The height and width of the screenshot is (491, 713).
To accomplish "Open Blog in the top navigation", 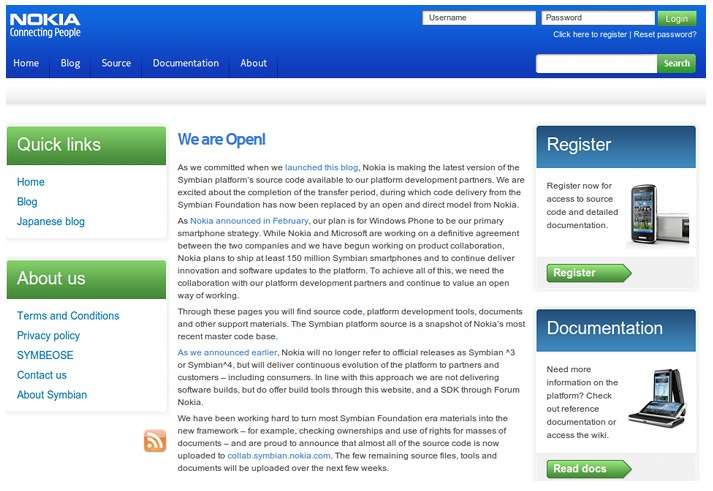I will [x=70, y=63].
